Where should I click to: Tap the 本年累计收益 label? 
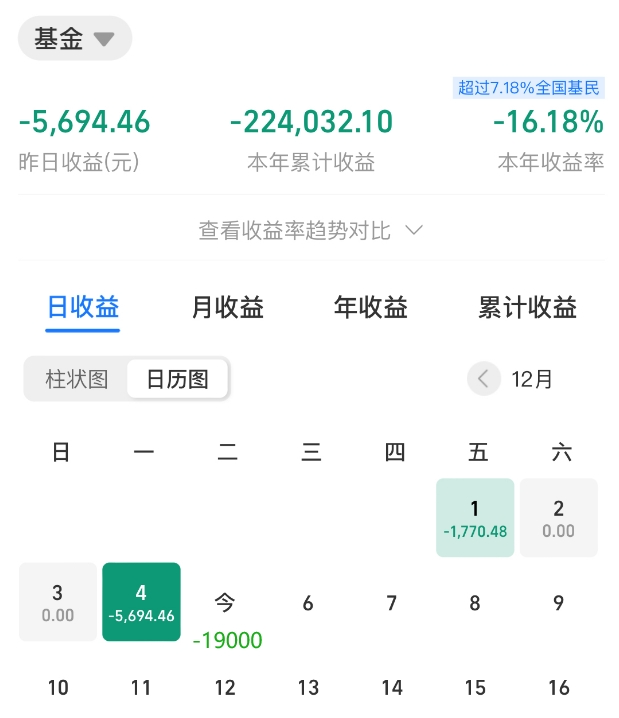pos(311,163)
